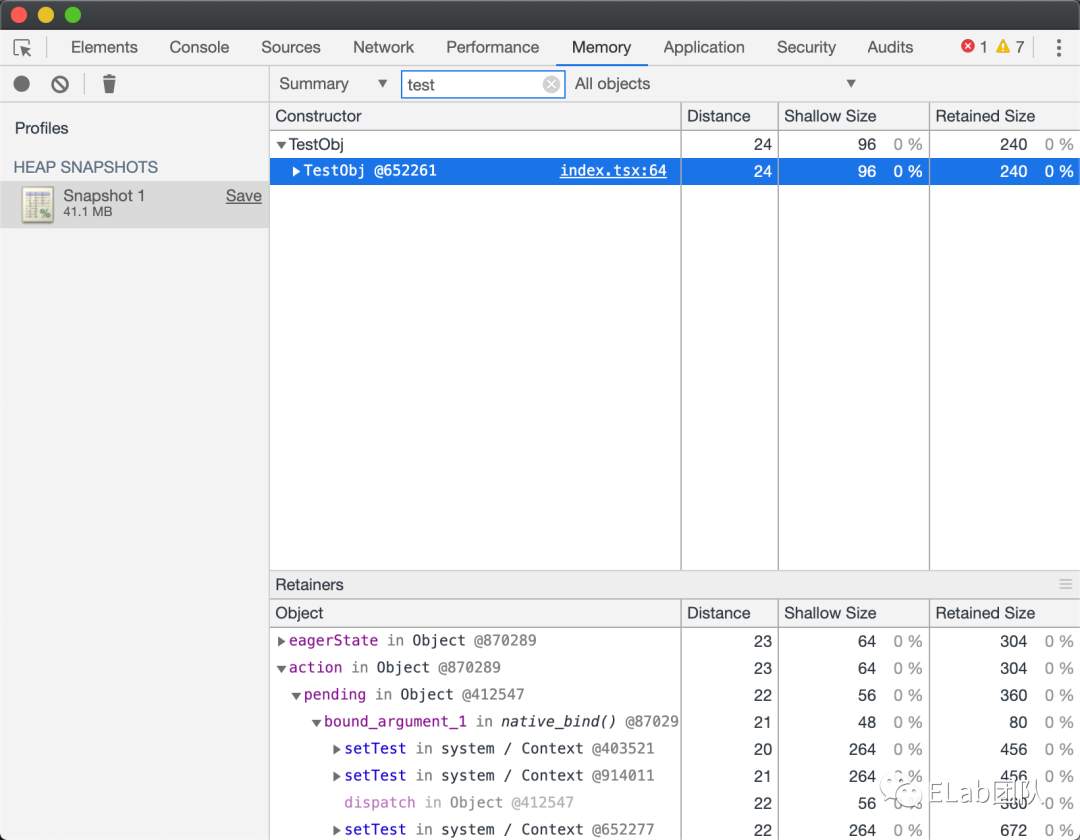Open the Network tab

[384, 48]
